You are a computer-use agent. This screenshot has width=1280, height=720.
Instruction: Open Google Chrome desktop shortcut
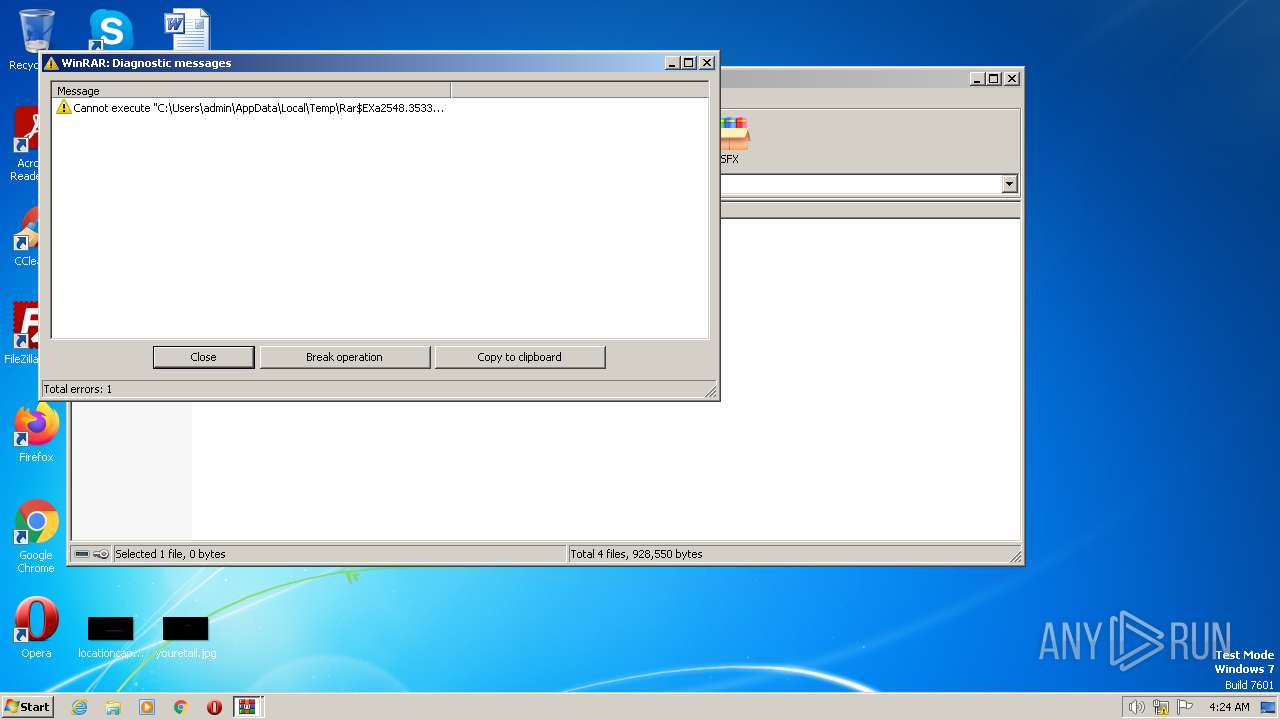(x=36, y=537)
